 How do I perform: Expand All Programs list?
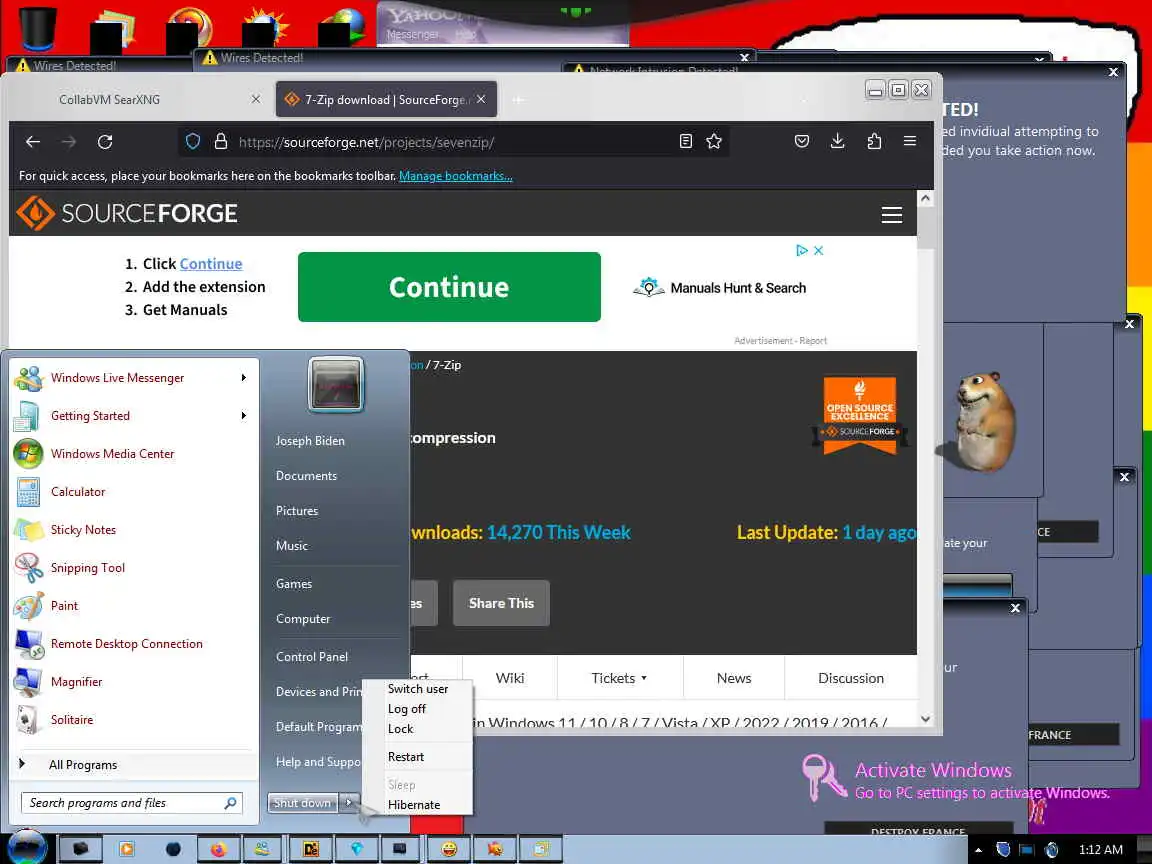tap(131, 765)
